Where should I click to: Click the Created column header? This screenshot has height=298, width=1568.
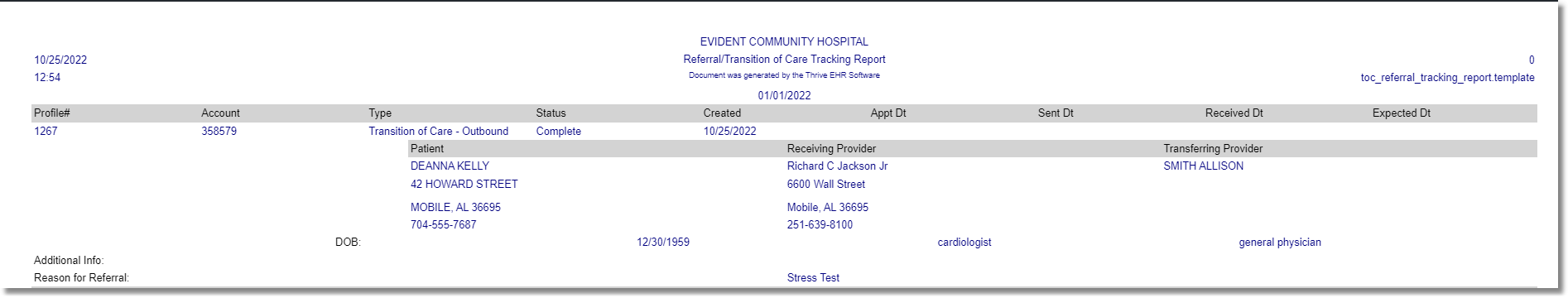click(722, 113)
